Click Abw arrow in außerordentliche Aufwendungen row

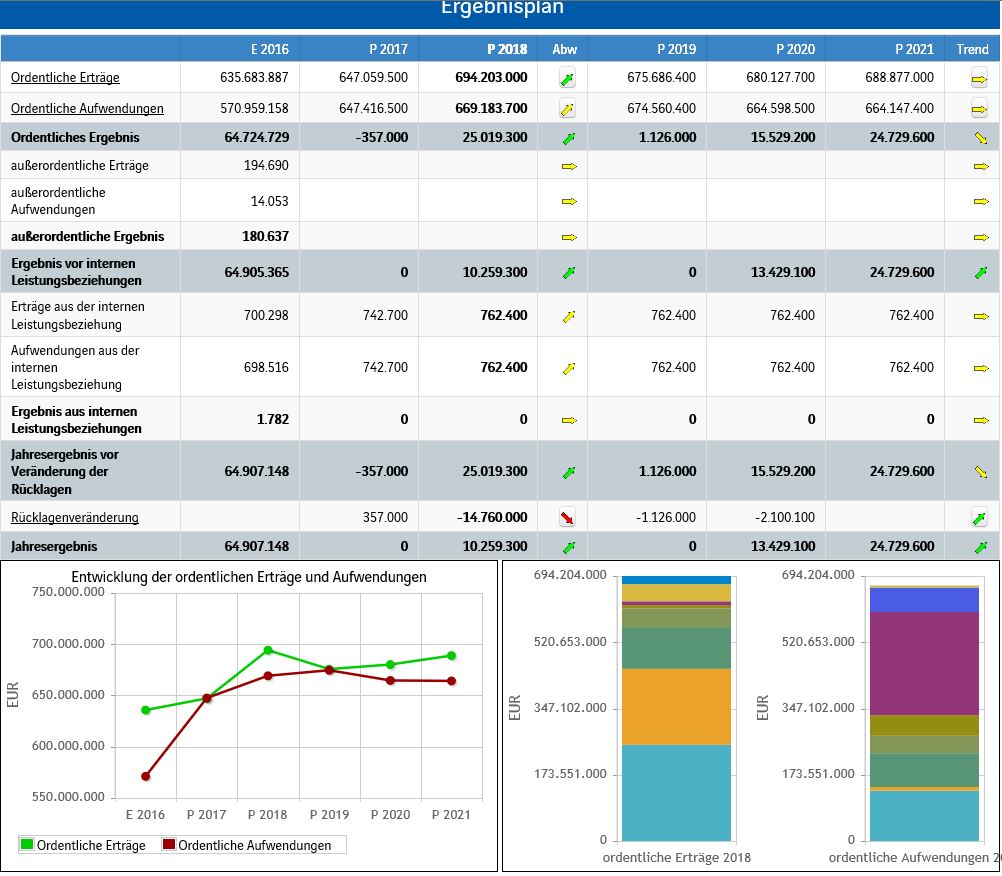tap(569, 201)
